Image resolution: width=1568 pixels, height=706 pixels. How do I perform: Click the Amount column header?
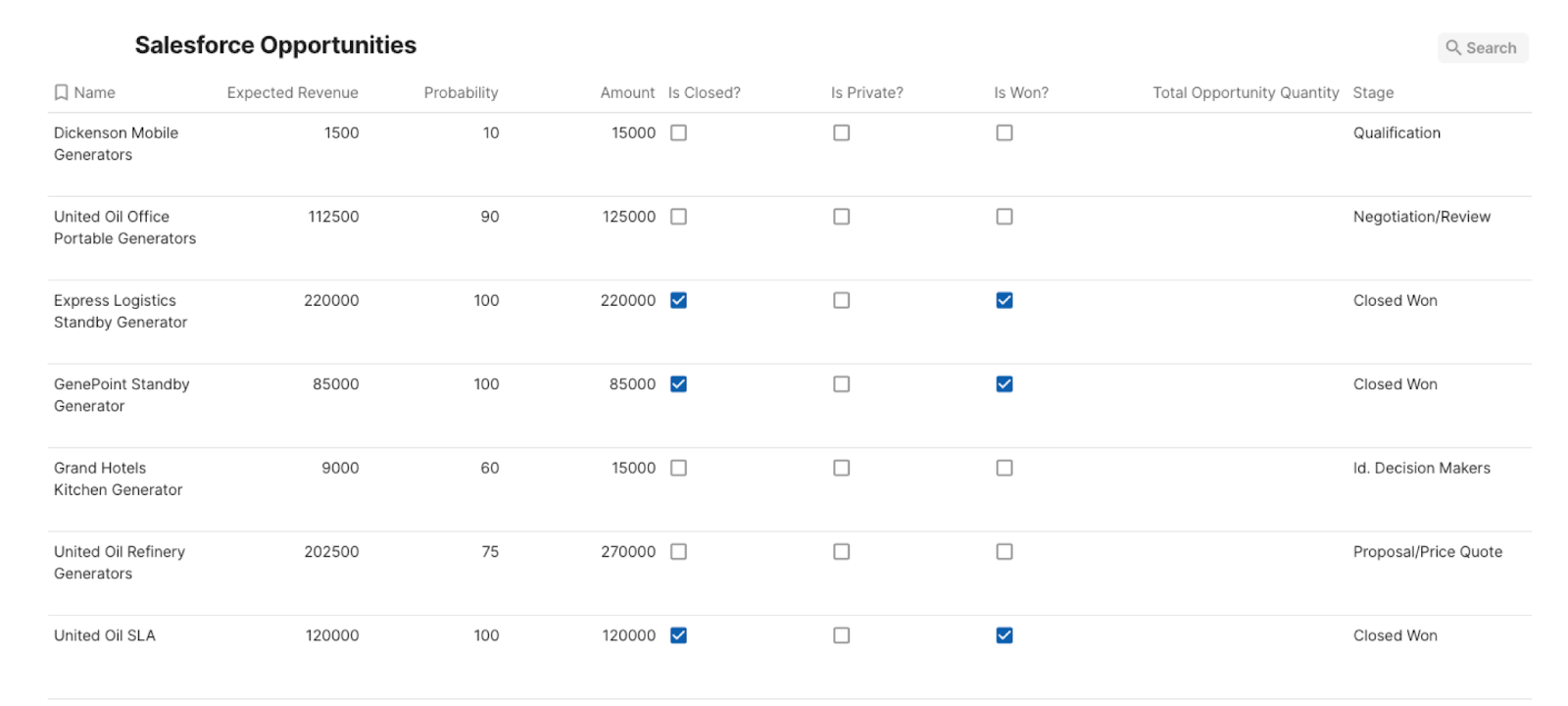click(627, 92)
